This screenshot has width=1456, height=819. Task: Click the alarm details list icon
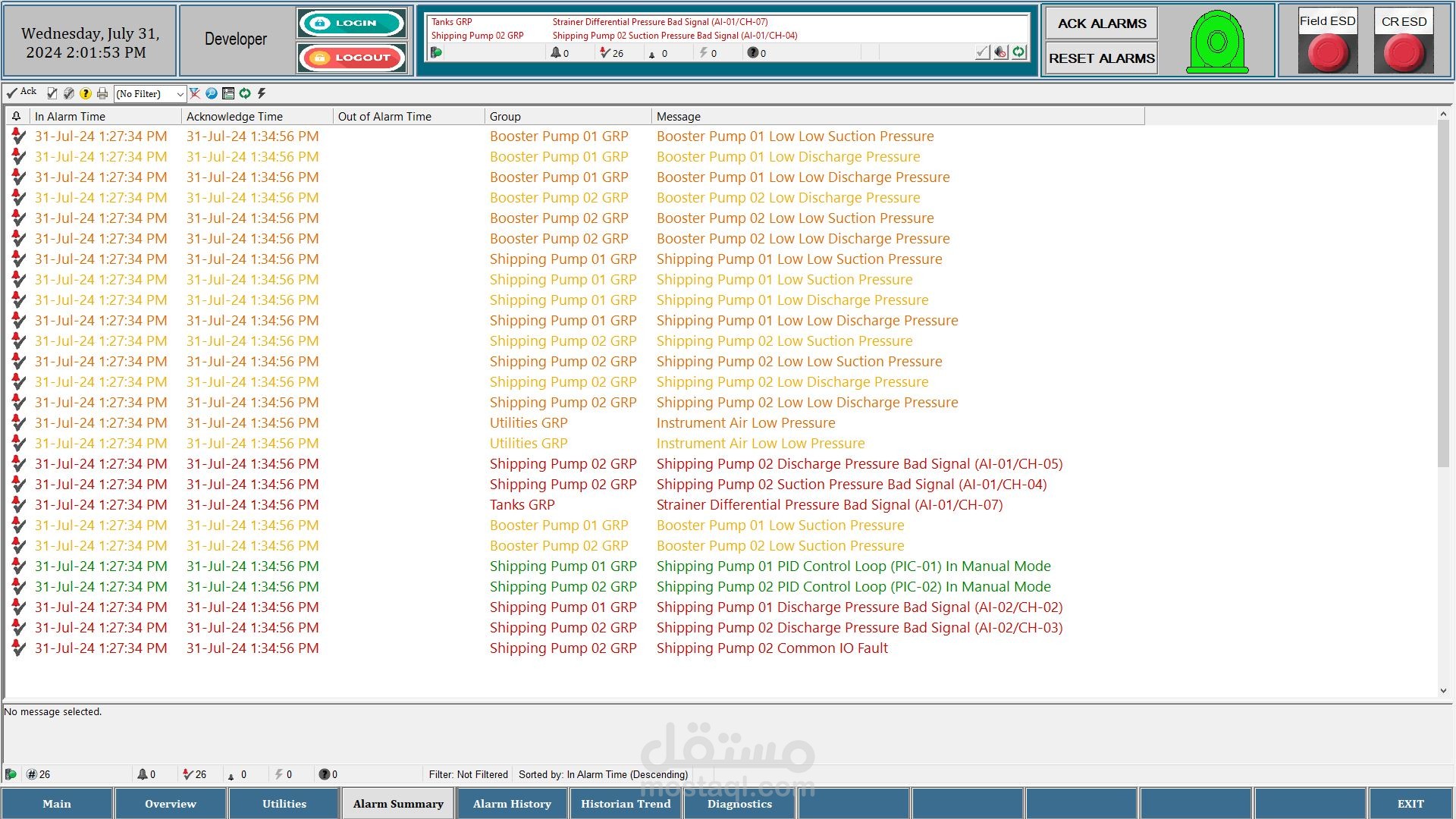pyautogui.click(x=228, y=93)
